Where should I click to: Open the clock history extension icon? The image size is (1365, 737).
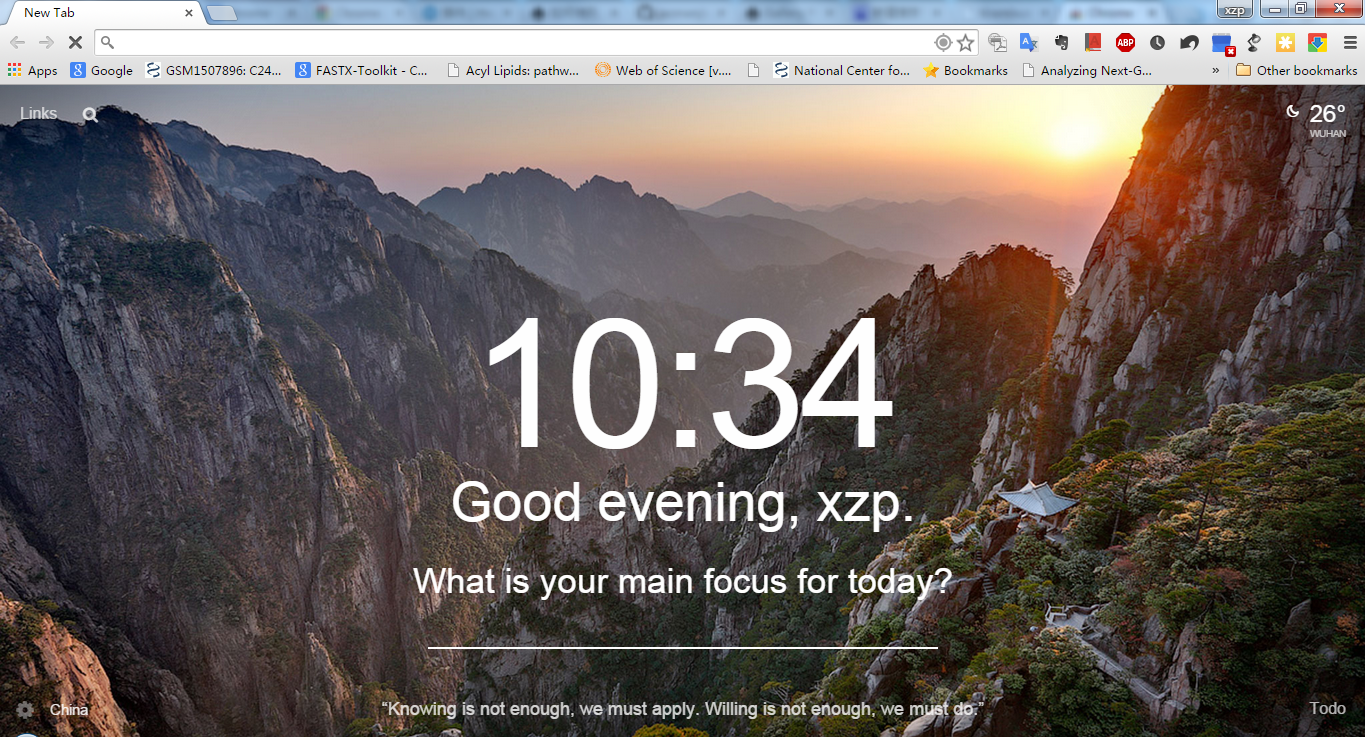coord(1157,42)
